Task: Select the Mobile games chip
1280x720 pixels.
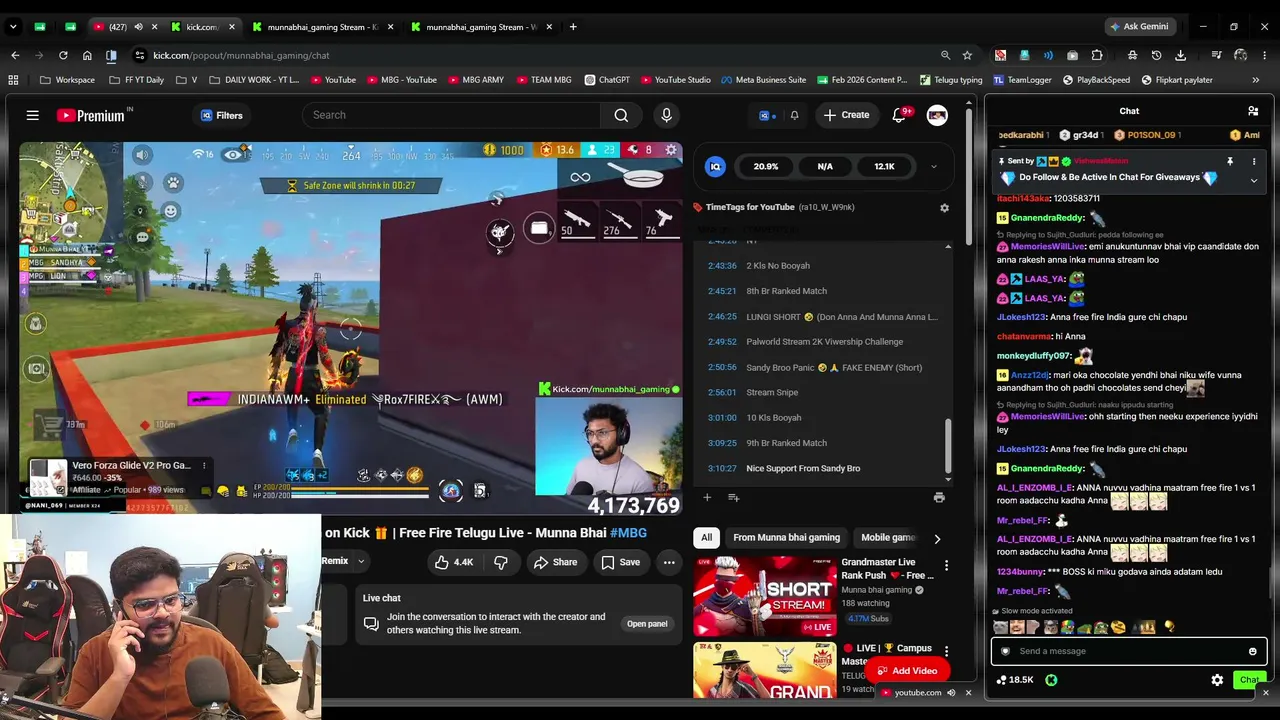Action: pyautogui.click(x=888, y=538)
